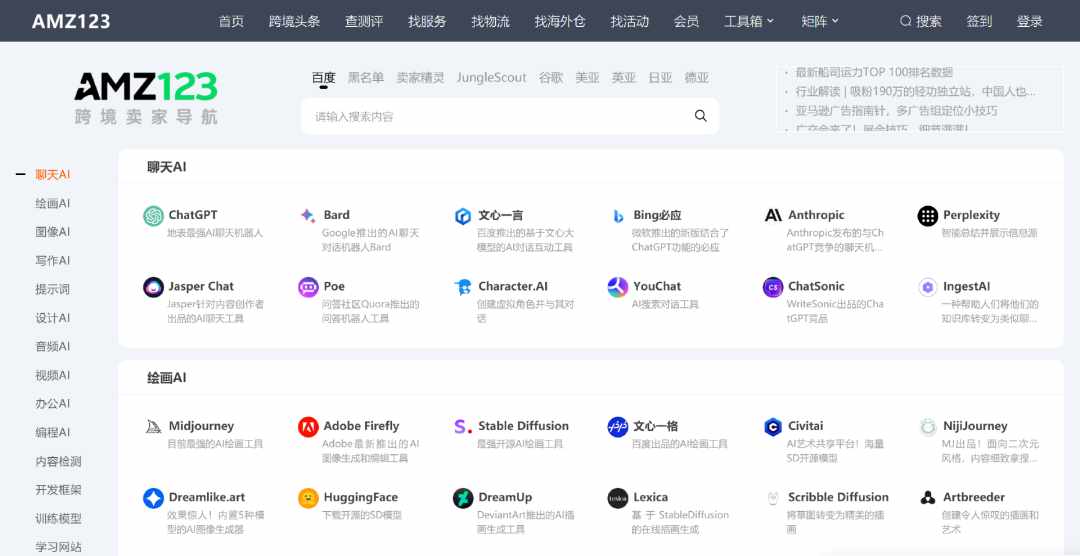Open 找物流 in the top navigation
This screenshot has height=556, width=1080.
click(490, 21)
